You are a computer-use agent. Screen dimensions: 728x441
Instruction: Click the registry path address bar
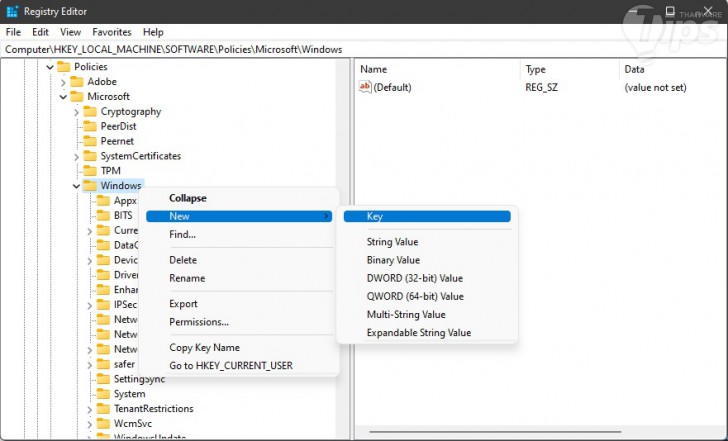[x=364, y=50]
